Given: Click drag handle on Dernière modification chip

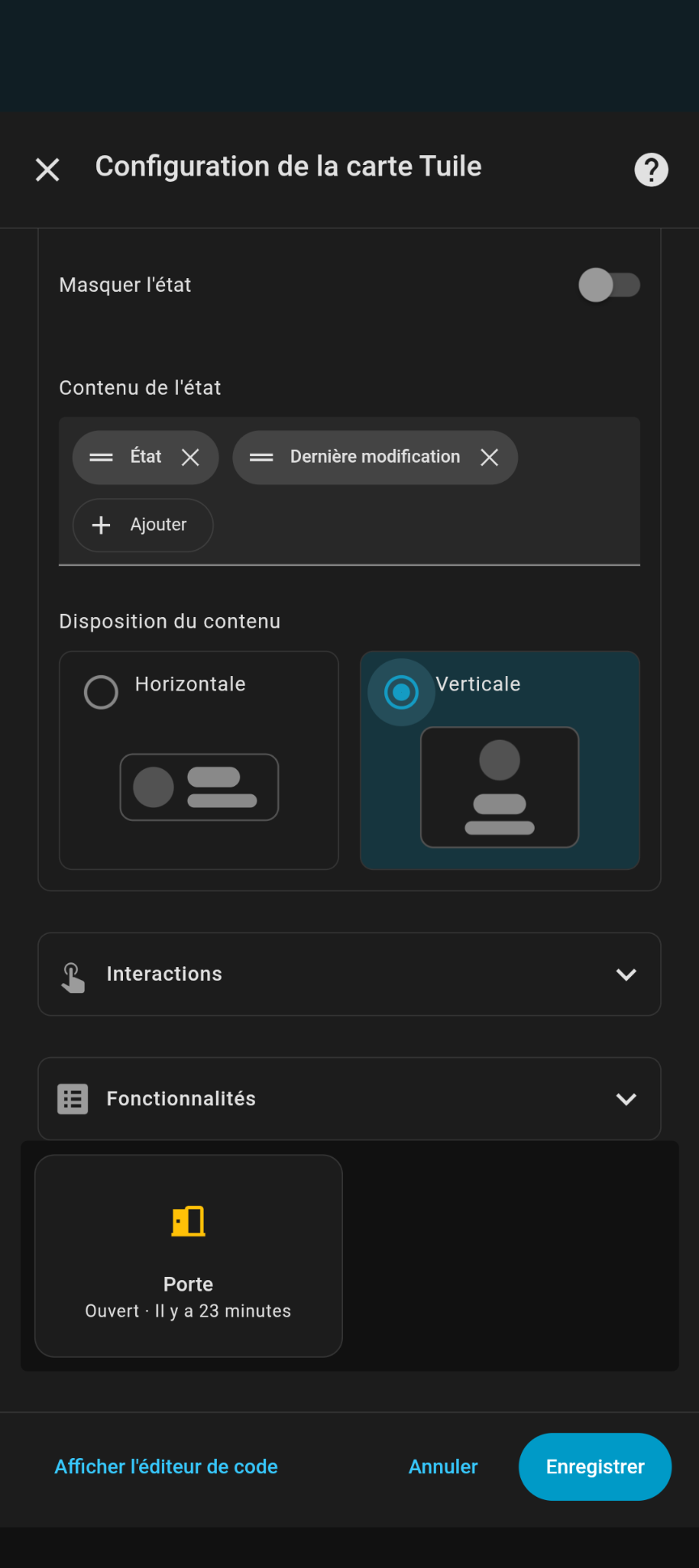Looking at the screenshot, I should pyautogui.click(x=261, y=458).
